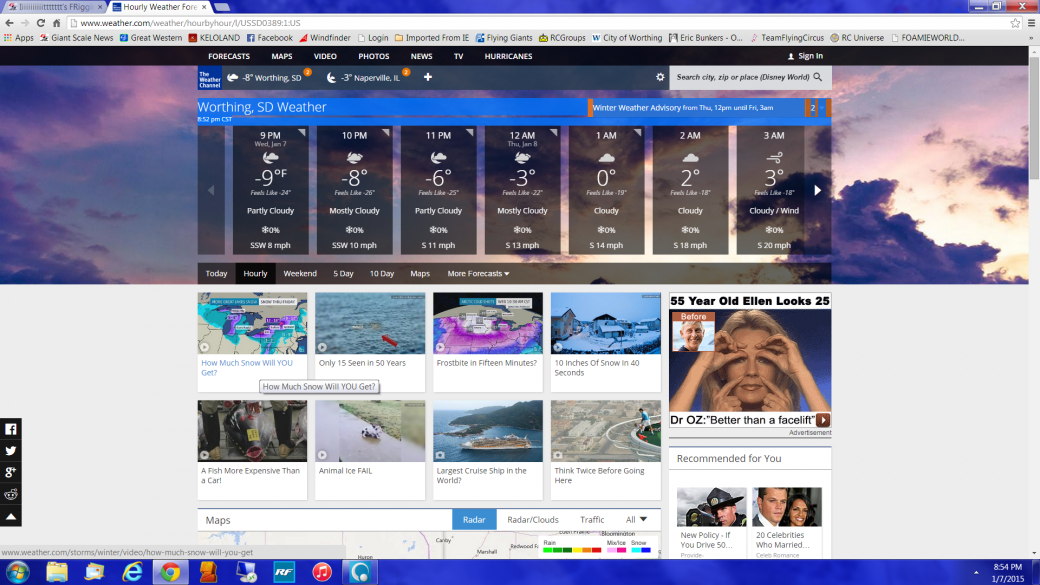
Task: Click The Weather Channel logo
Action: [x=209, y=78]
